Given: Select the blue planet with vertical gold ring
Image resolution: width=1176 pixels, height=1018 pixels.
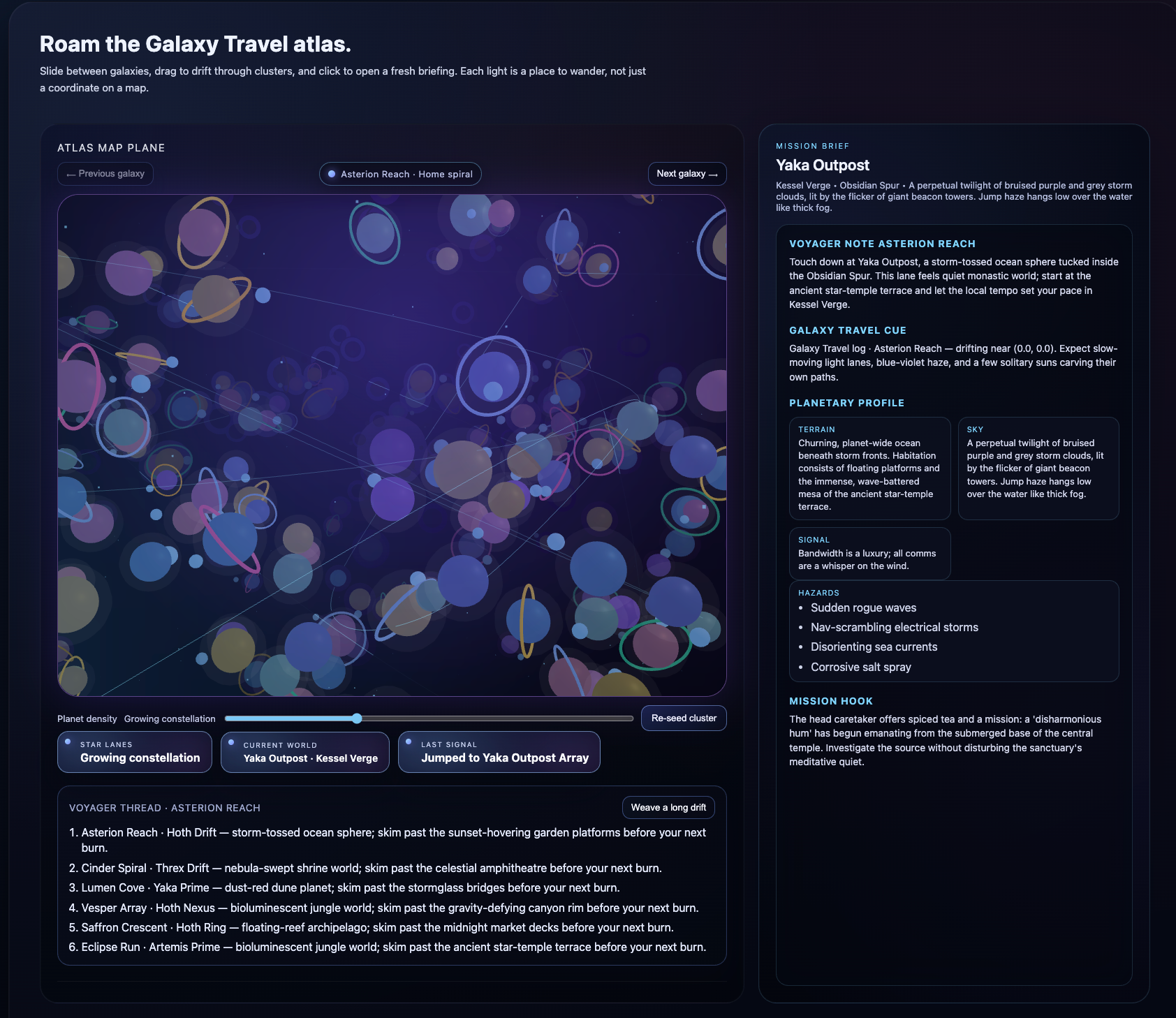Looking at the screenshot, I should point(528,620).
